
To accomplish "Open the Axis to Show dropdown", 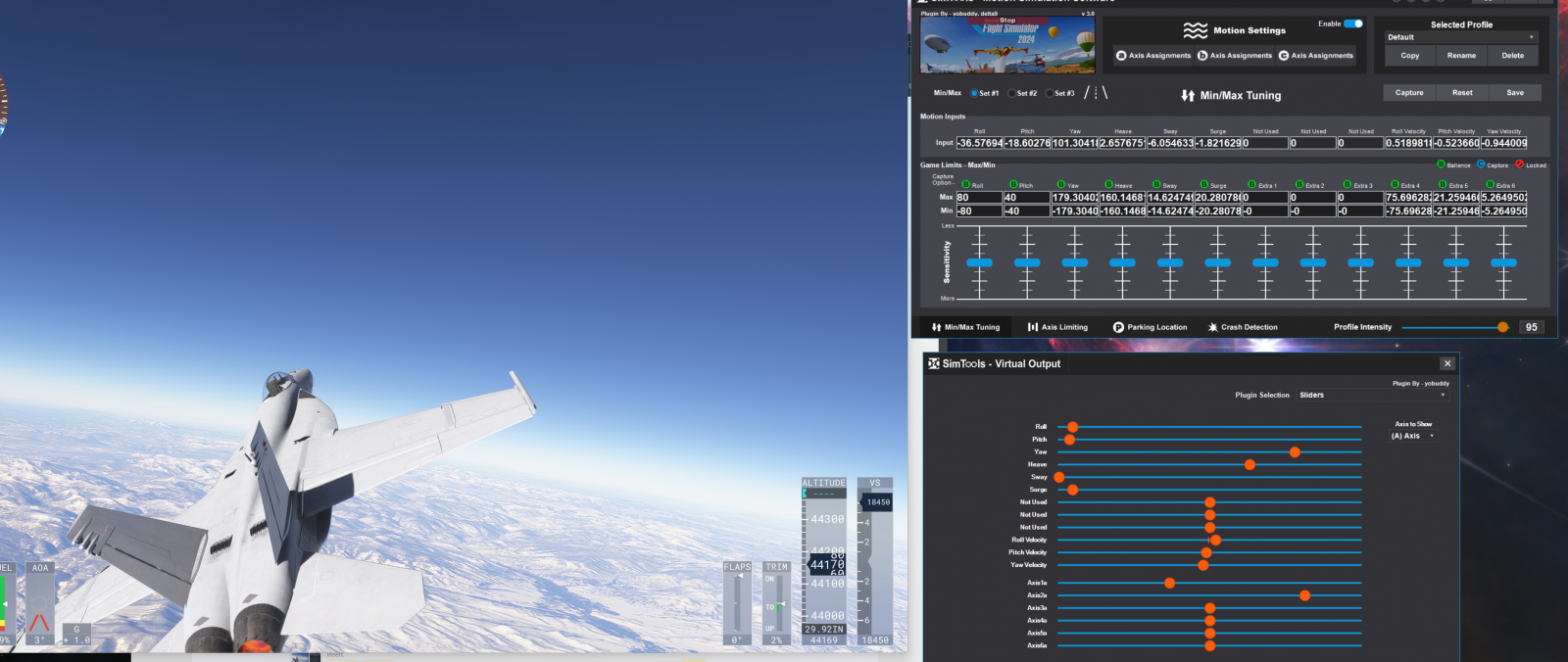I will [x=1413, y=436].
